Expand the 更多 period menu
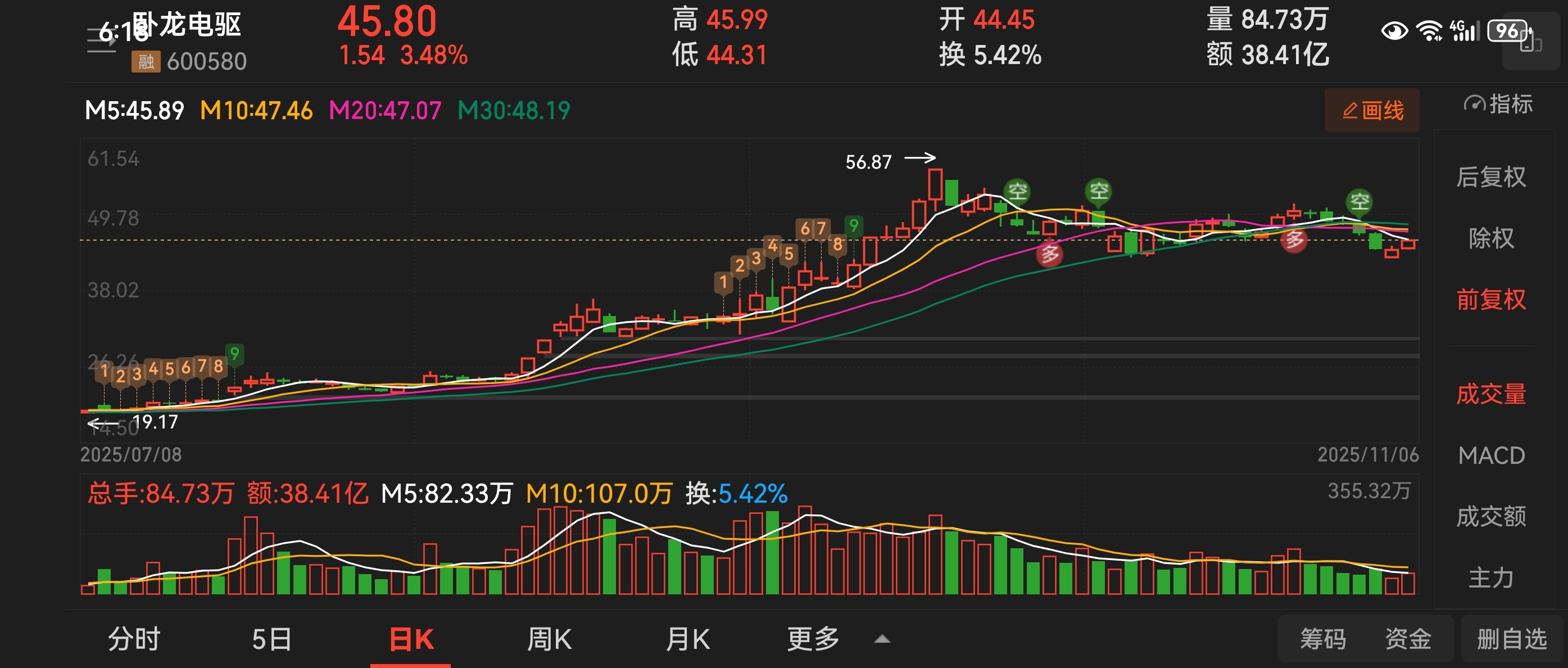The width and height of the screenshot is (1568, 668). pos(813,639)
